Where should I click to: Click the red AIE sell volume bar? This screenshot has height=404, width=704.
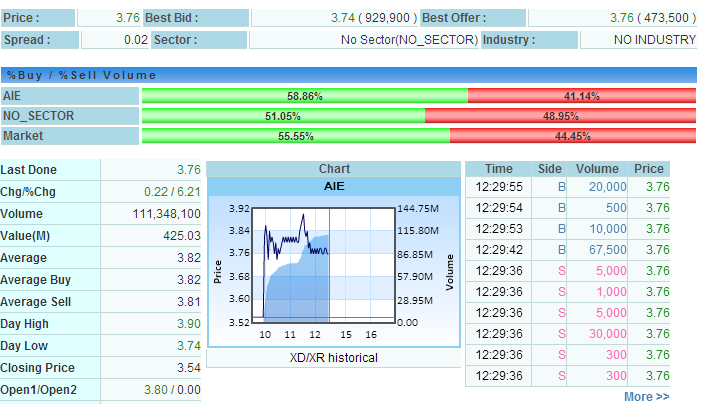click(x=581, y=96)
